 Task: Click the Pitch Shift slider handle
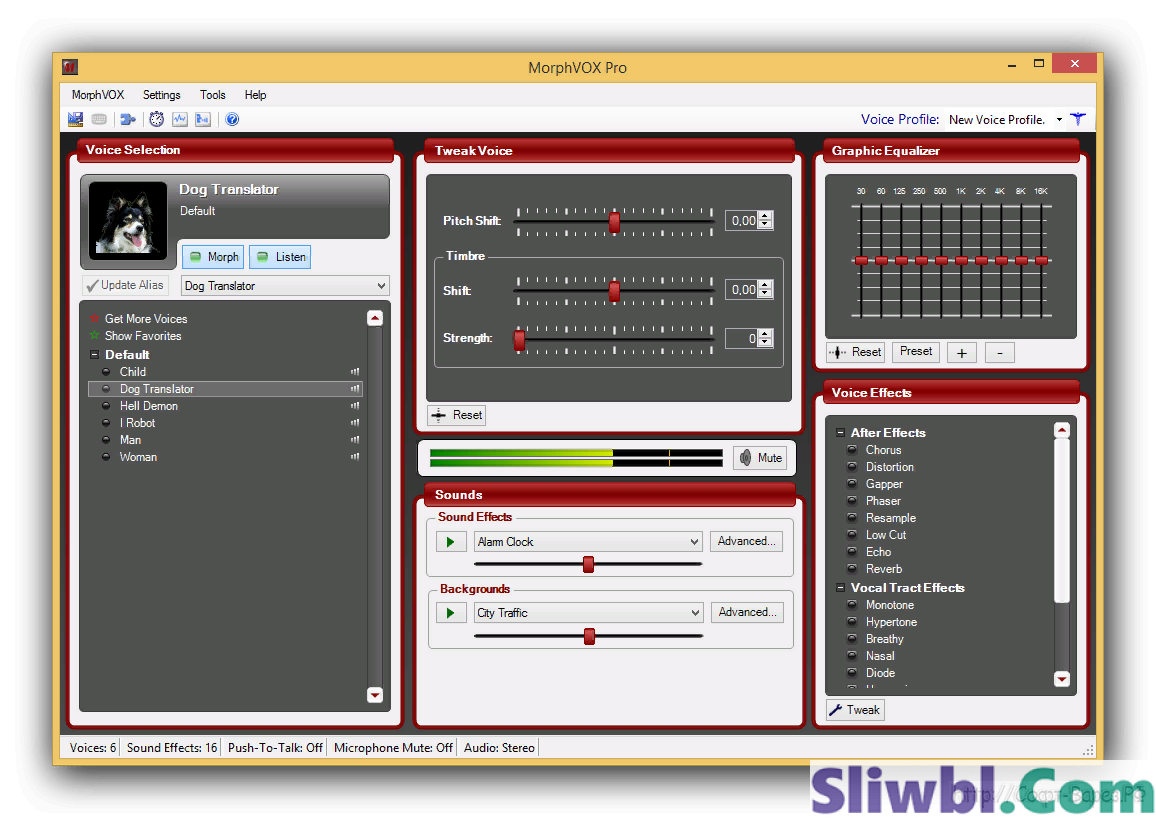point(614,221)
